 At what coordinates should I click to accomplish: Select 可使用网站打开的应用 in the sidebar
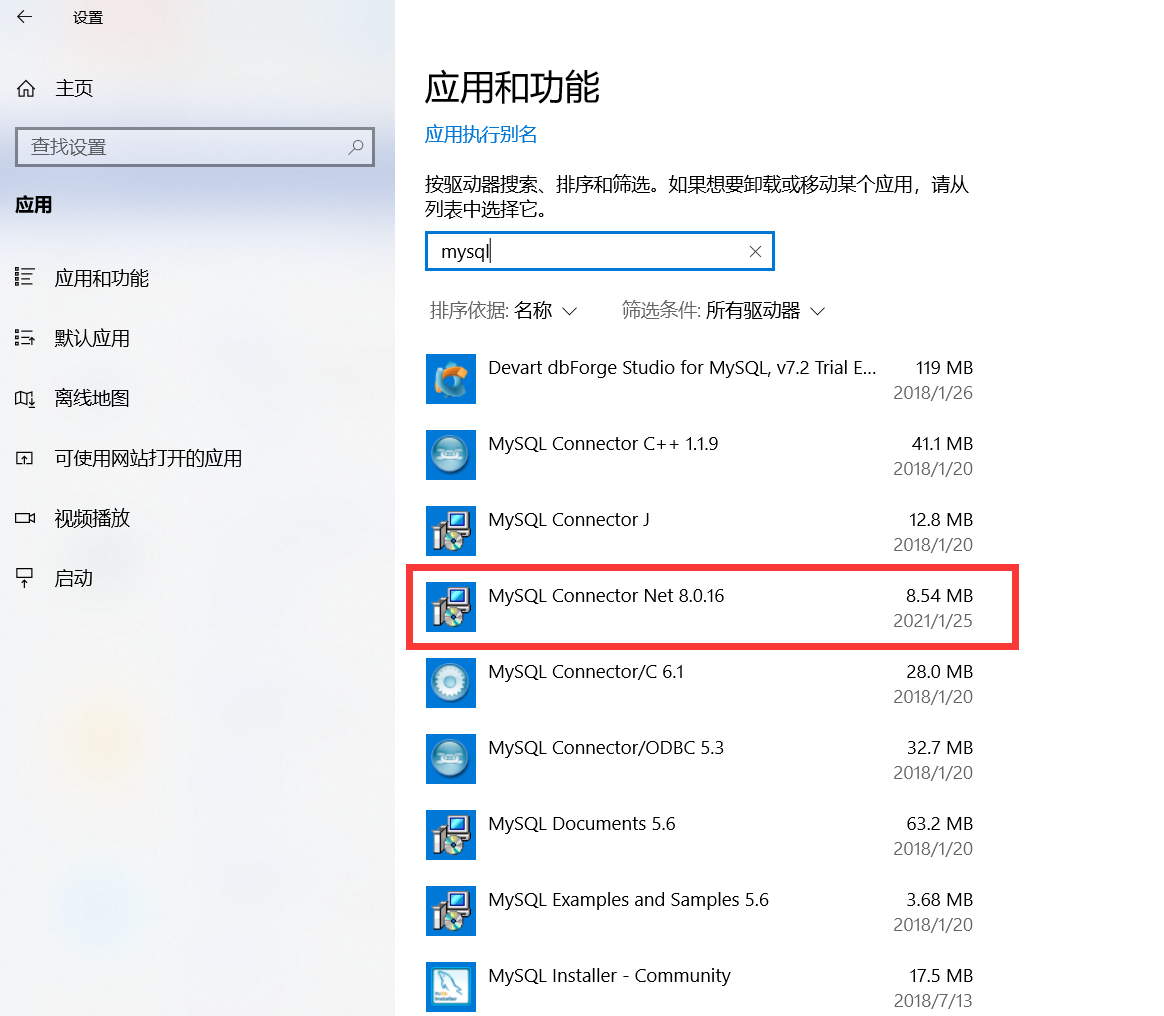[x=148, y=459]
